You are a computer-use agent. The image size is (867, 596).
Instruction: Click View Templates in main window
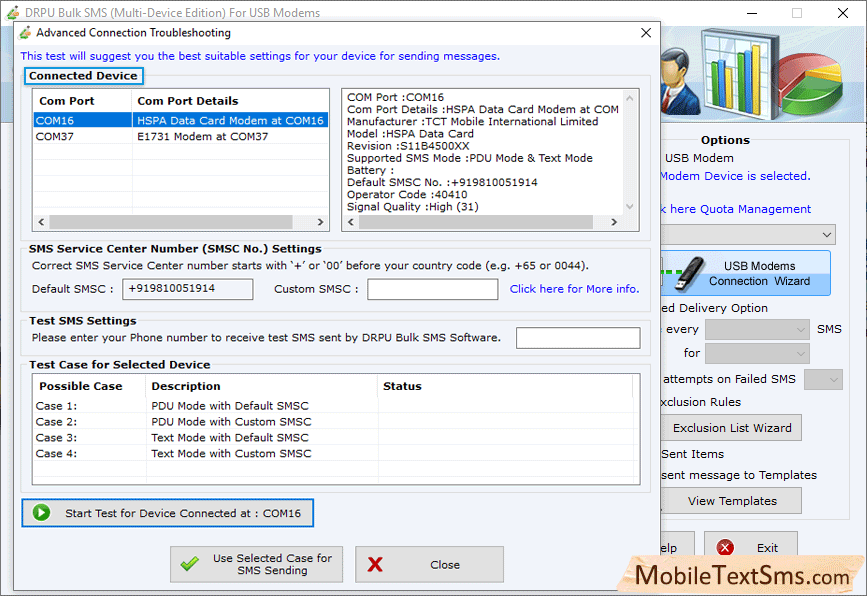point(732,501)
